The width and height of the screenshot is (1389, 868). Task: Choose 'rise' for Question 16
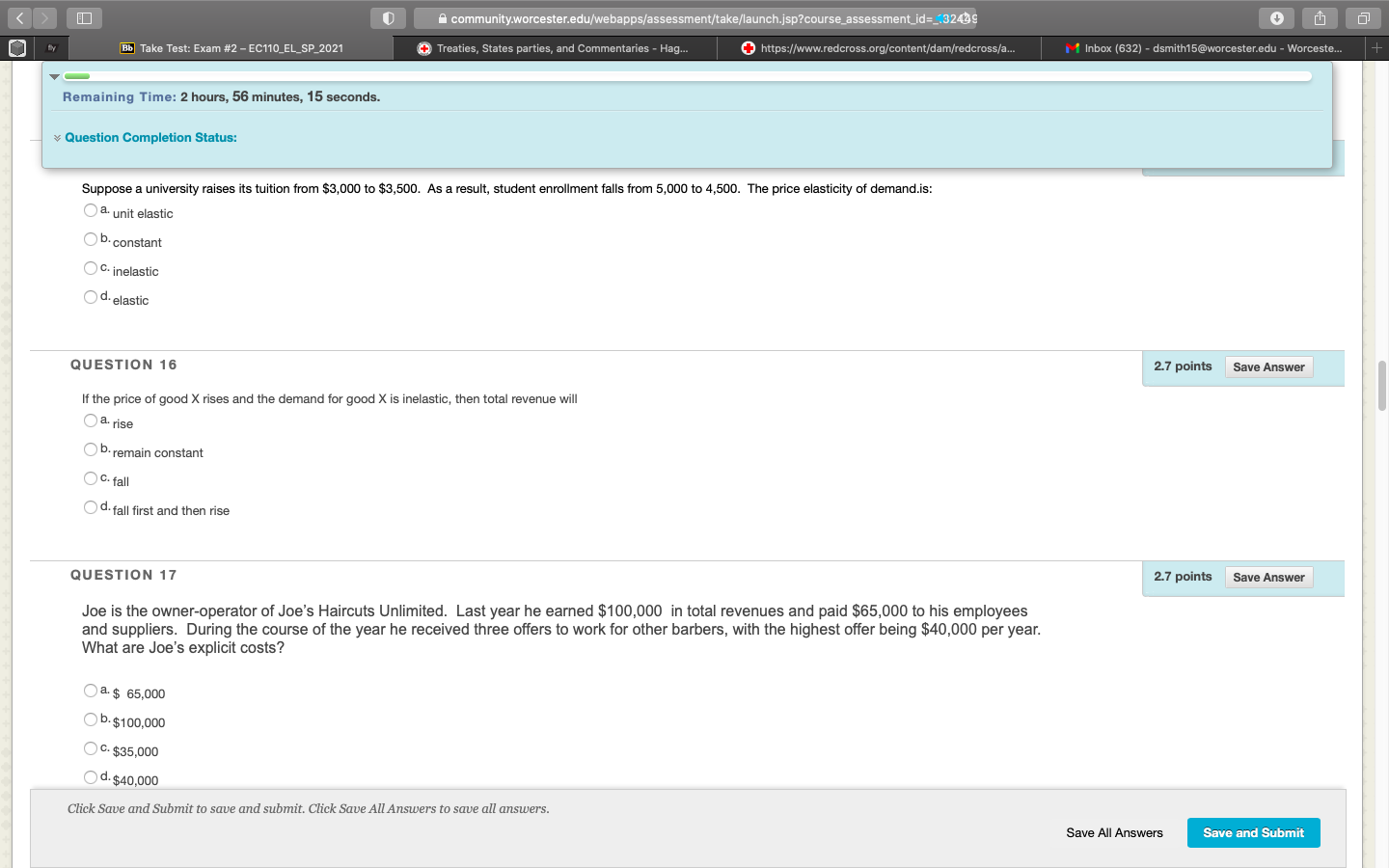[90, 420]
